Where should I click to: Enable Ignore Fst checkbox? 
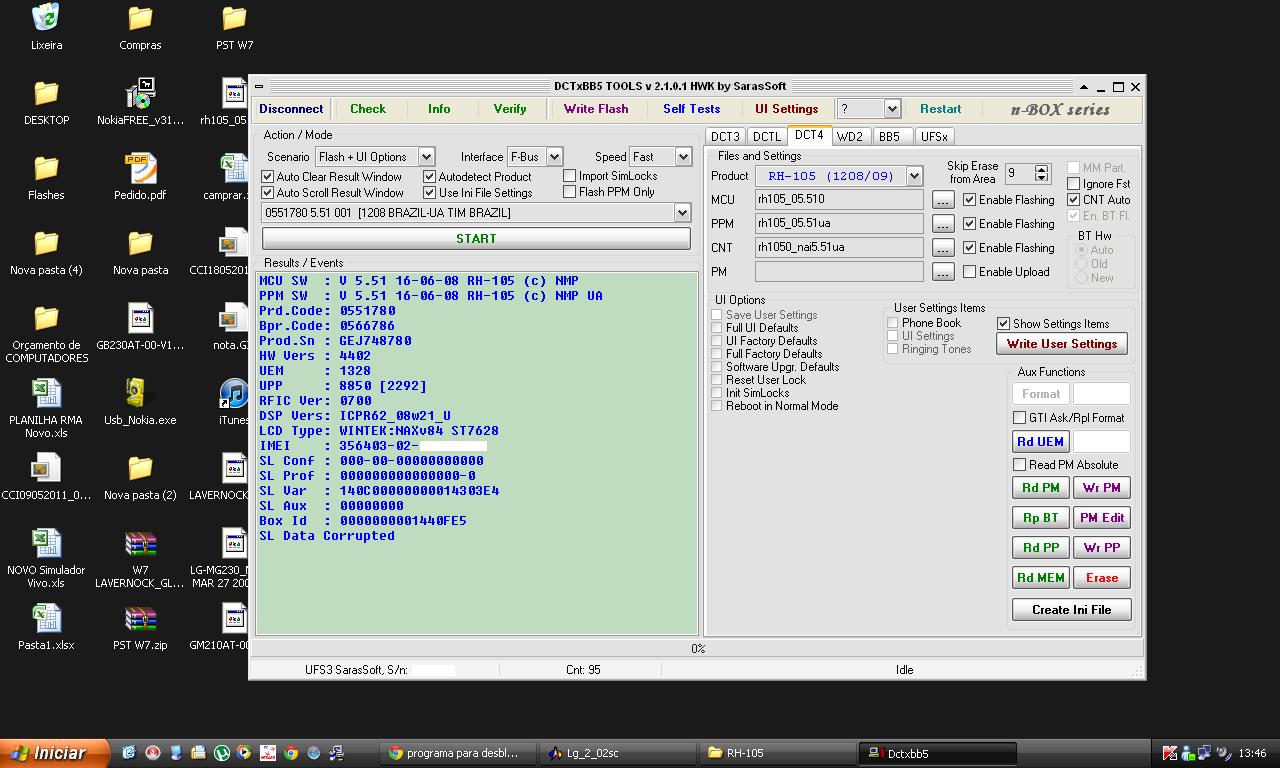pos(1073,184)
